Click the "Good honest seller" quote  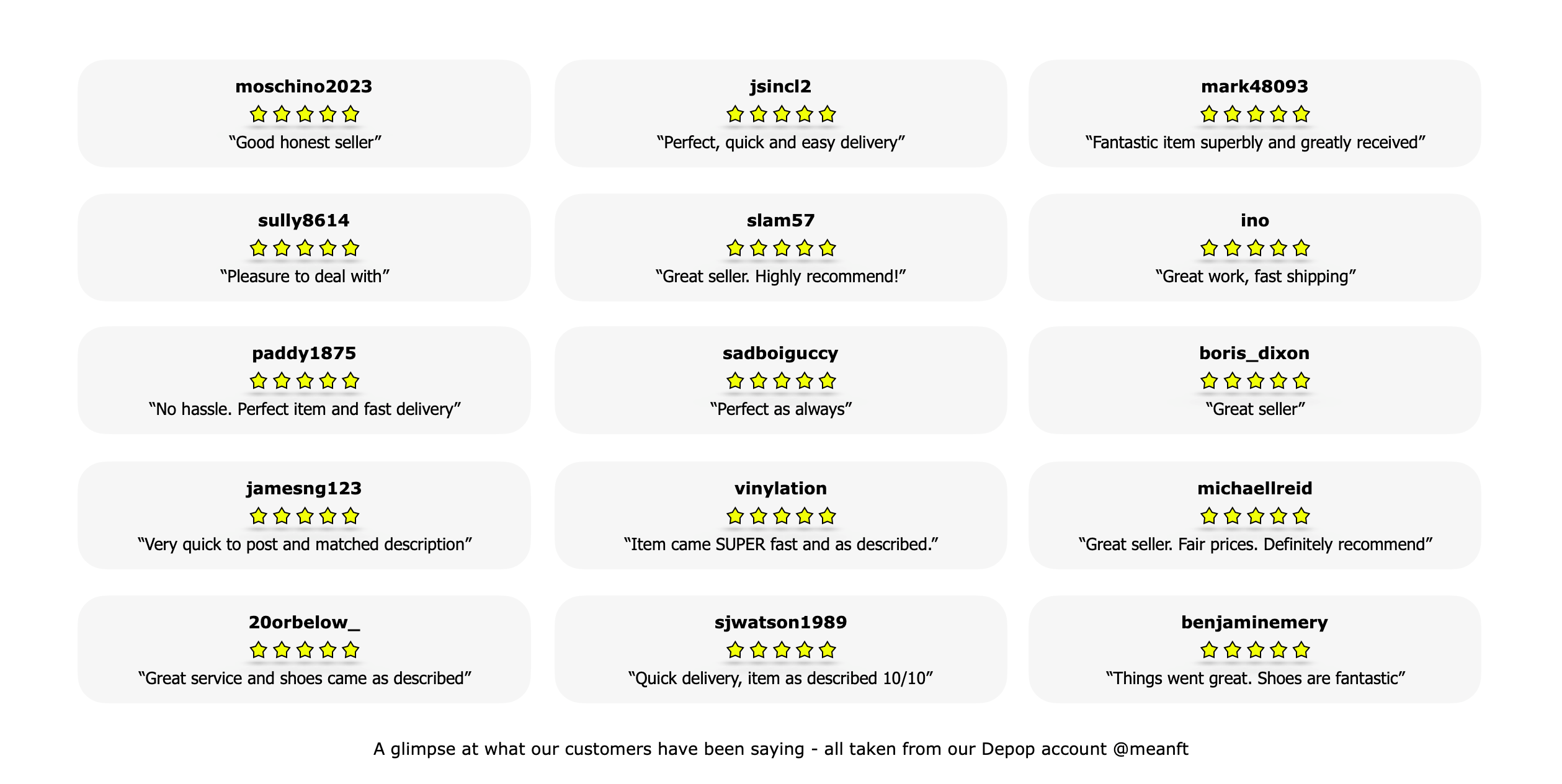305,143
